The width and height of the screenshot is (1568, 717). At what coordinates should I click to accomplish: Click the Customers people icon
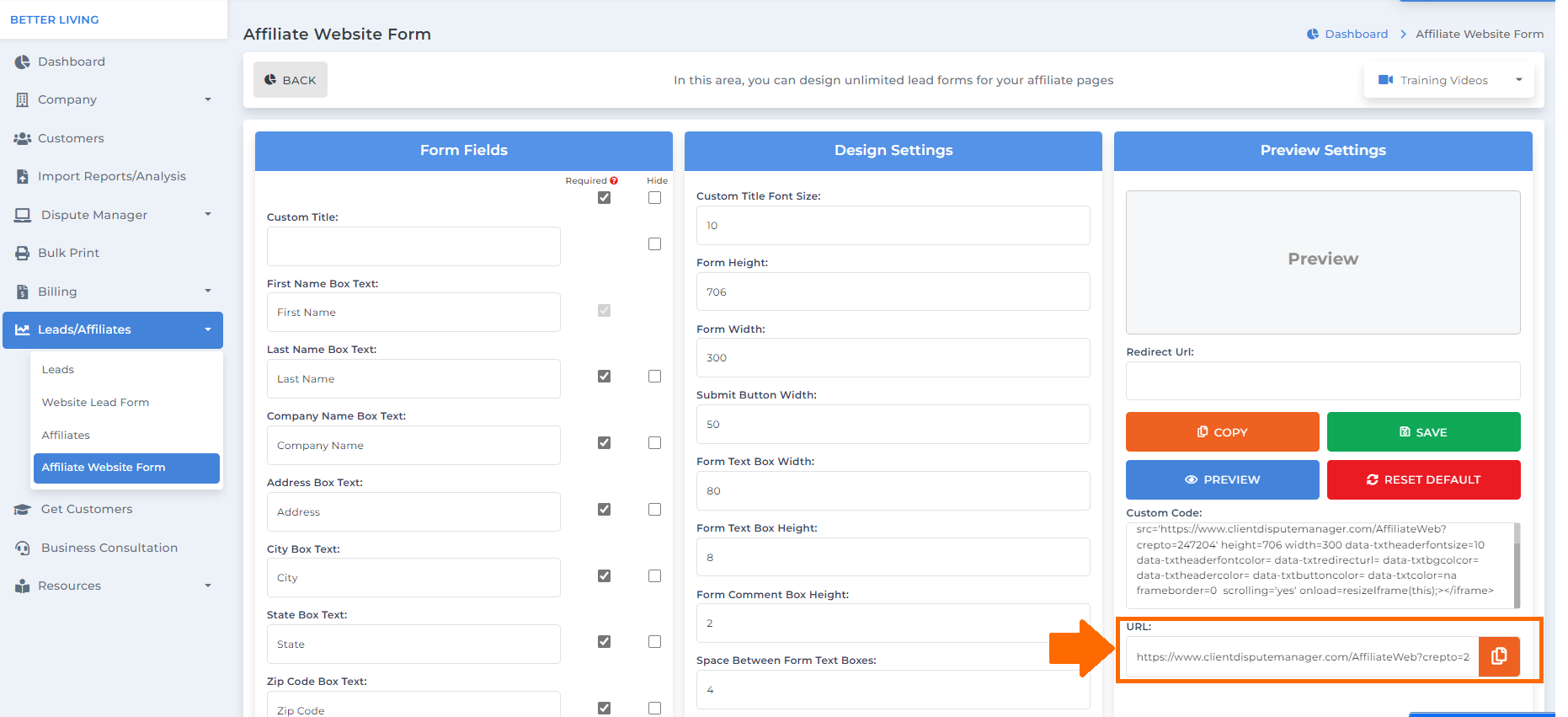coord(22,138)
